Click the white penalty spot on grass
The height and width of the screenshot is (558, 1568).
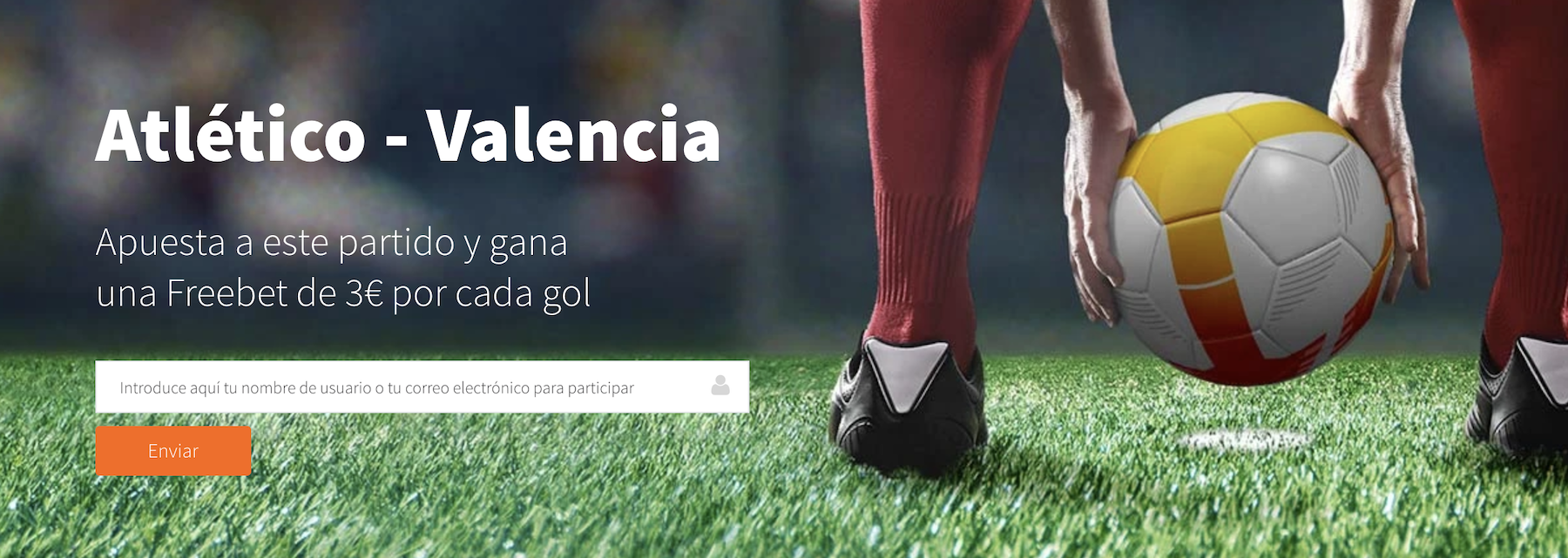coord(1247,439)
